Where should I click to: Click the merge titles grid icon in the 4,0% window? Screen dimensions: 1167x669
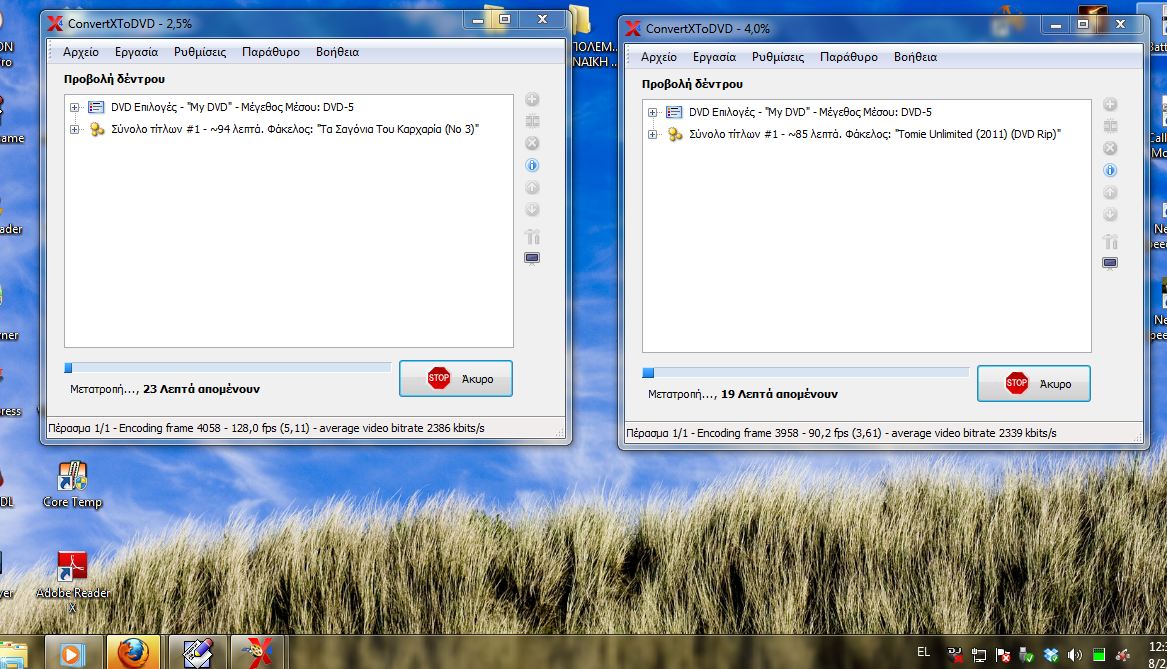tap(1110, 127)
